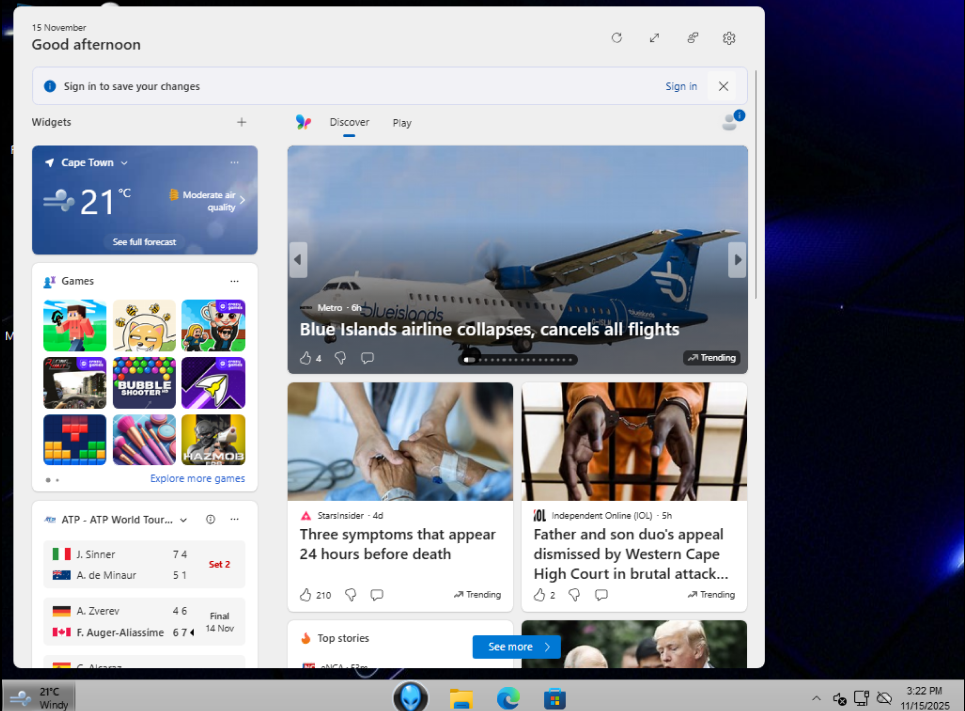Go to previous carousel story
This screenshot has width=965, height=711.
[298, 260]
